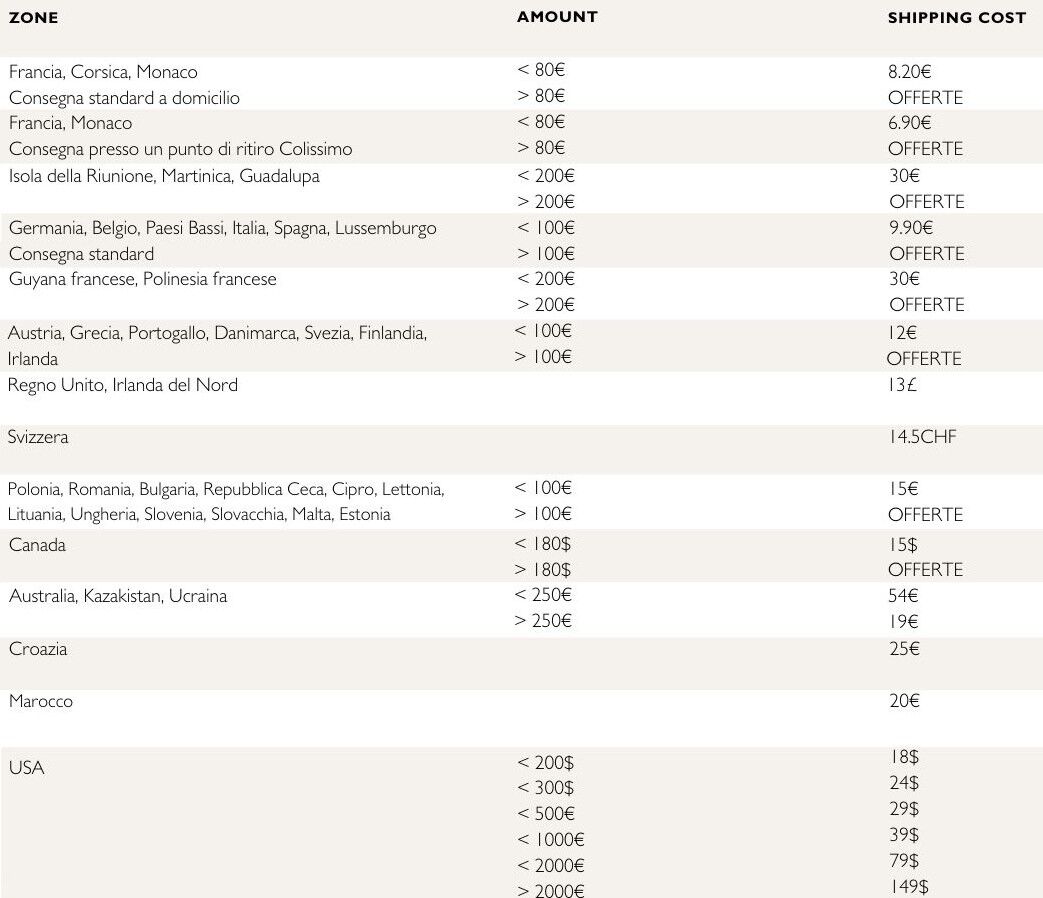Image resolution: width=1043 pixels, height=898 pixels.
Task: Select the USA zone label
Action: tap(27, 768)
